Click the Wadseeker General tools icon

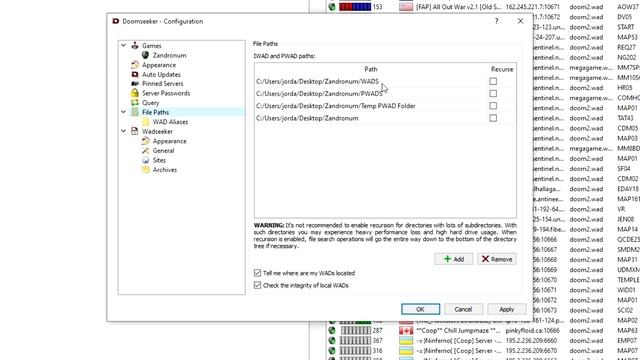[145, 151]
